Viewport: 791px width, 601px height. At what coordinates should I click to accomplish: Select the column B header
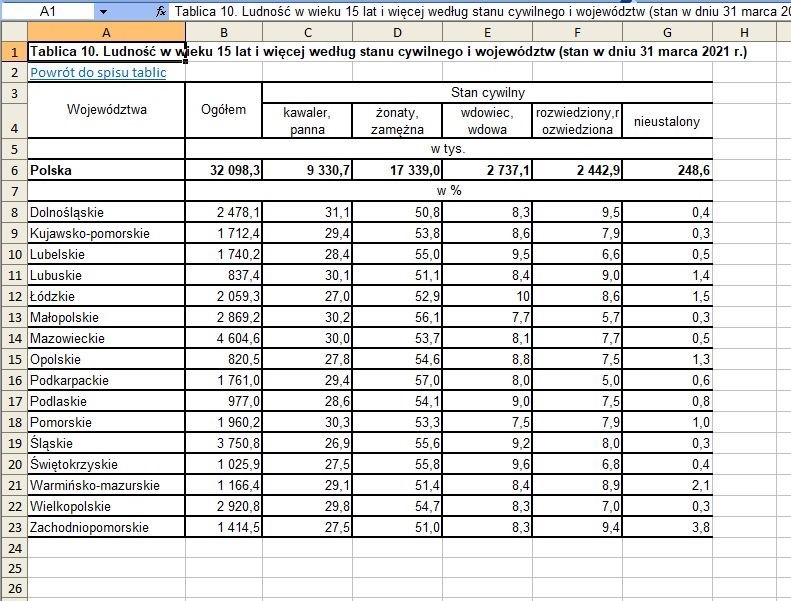223,32
